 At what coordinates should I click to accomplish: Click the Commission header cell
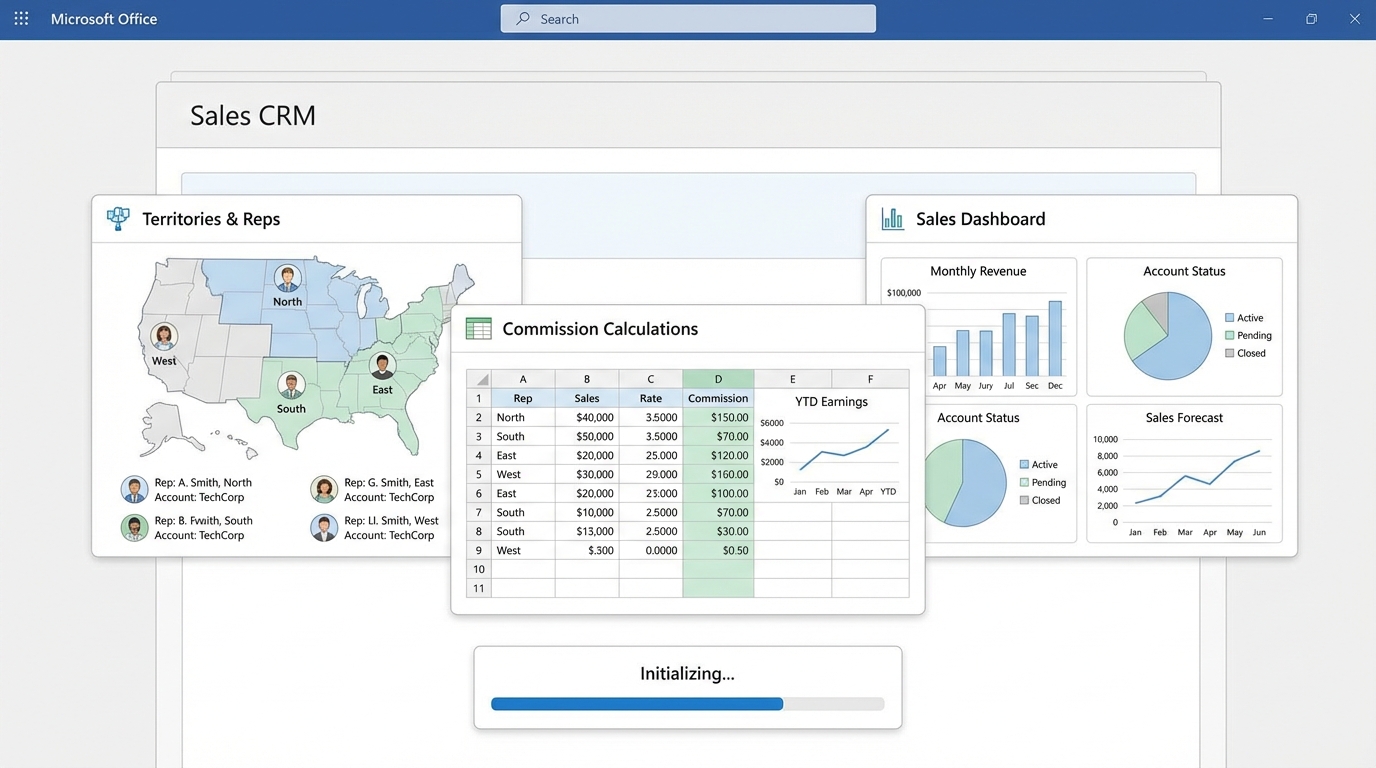pos(718,398)
